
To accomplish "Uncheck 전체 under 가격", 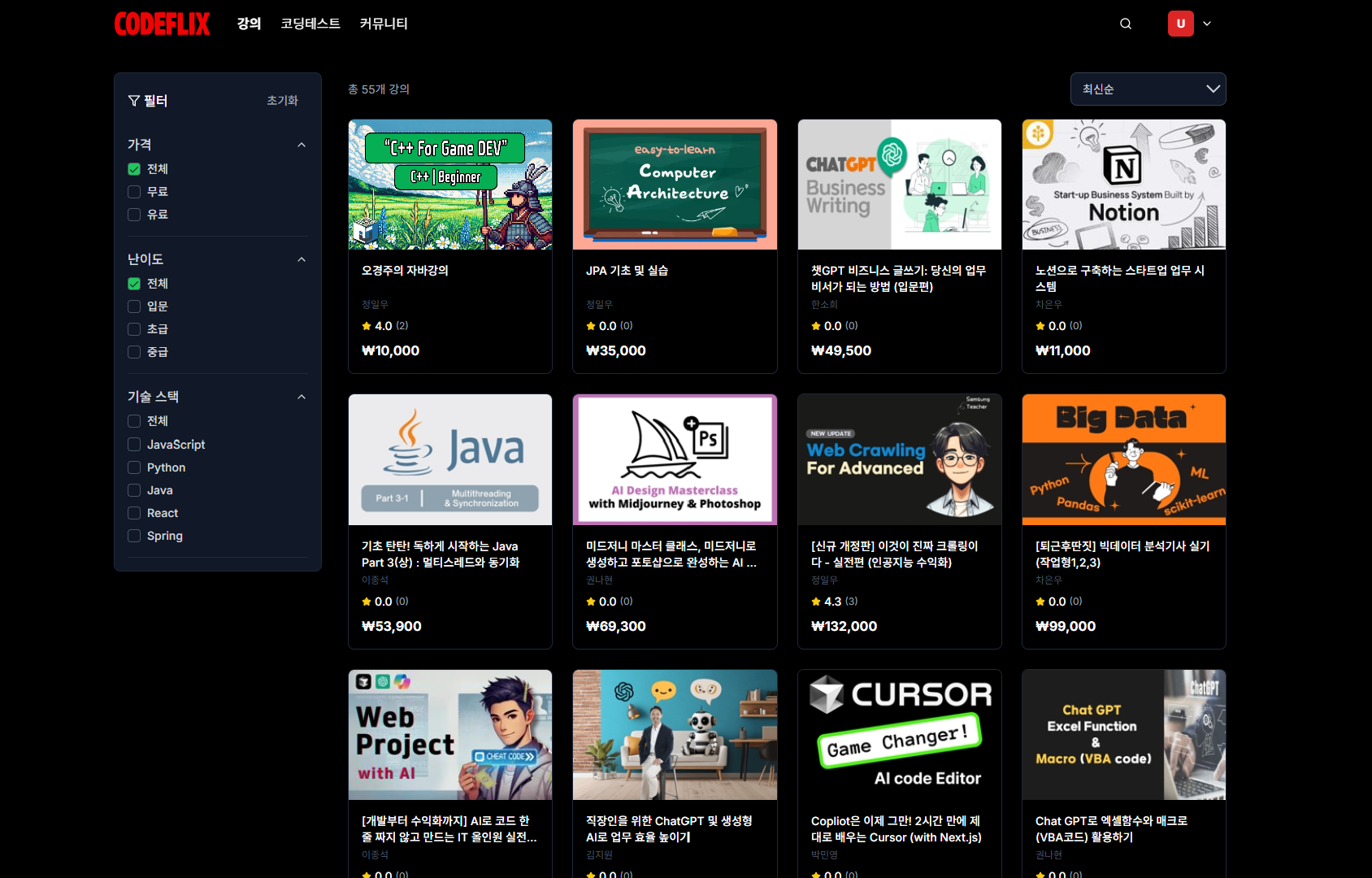I will (x=134, y=169).
